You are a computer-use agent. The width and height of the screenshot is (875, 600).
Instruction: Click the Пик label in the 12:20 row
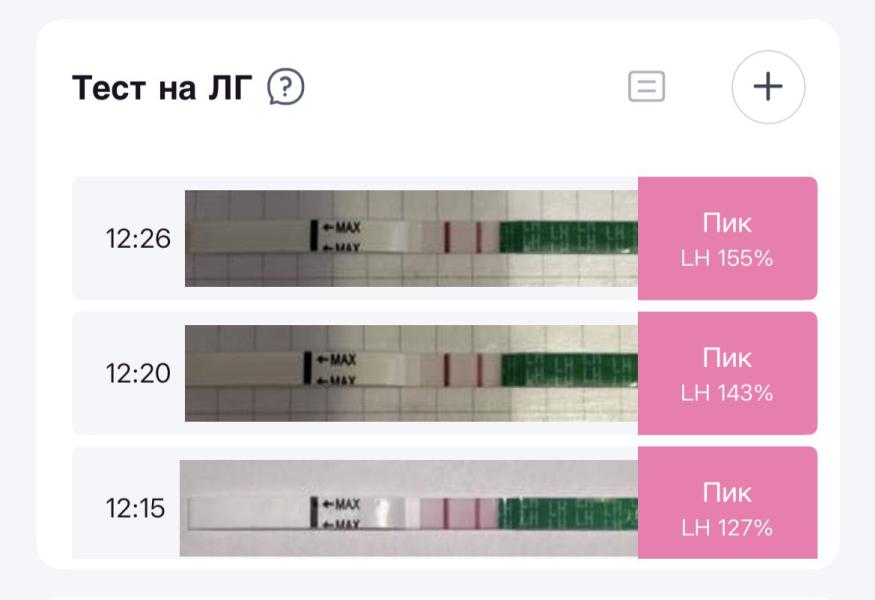[x=727, y=358]
